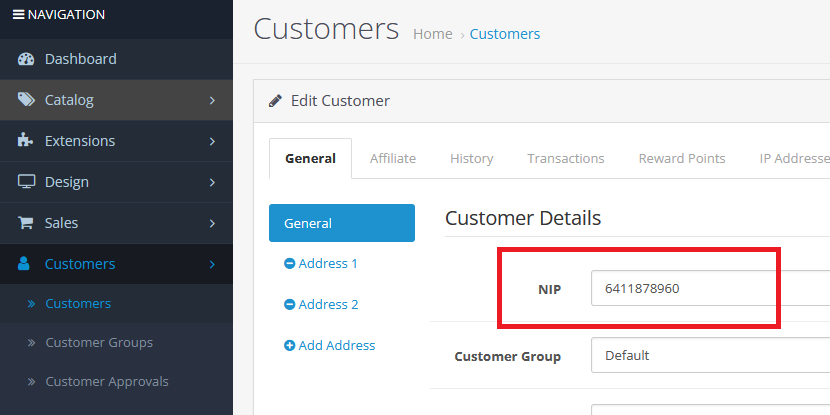Go to Home breadcrumb link
Image resolution: width=830 pixels, height=415 pixels.
432,34
